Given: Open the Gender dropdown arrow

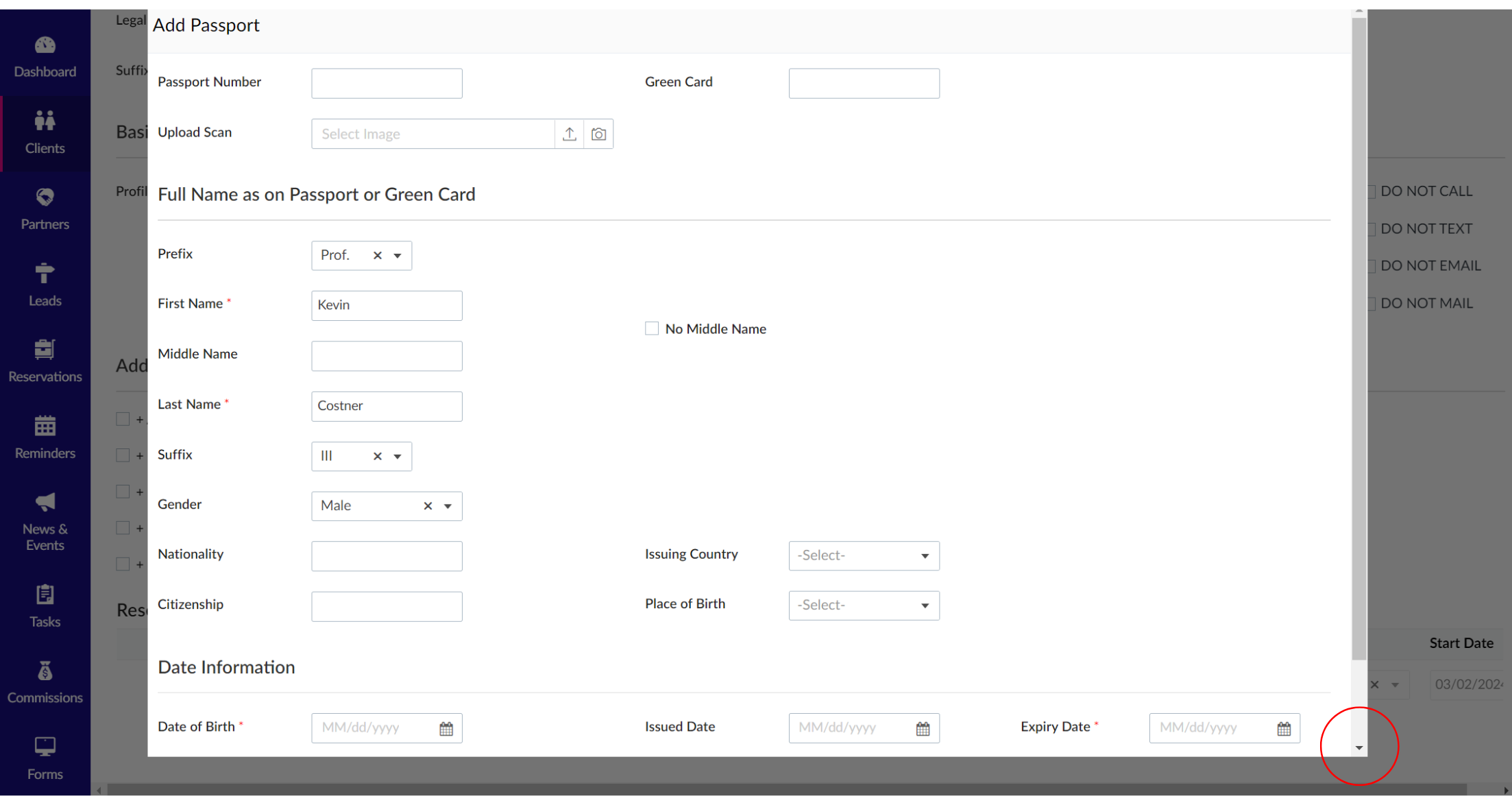Looking at the screenshot, I should pos(448,506).
